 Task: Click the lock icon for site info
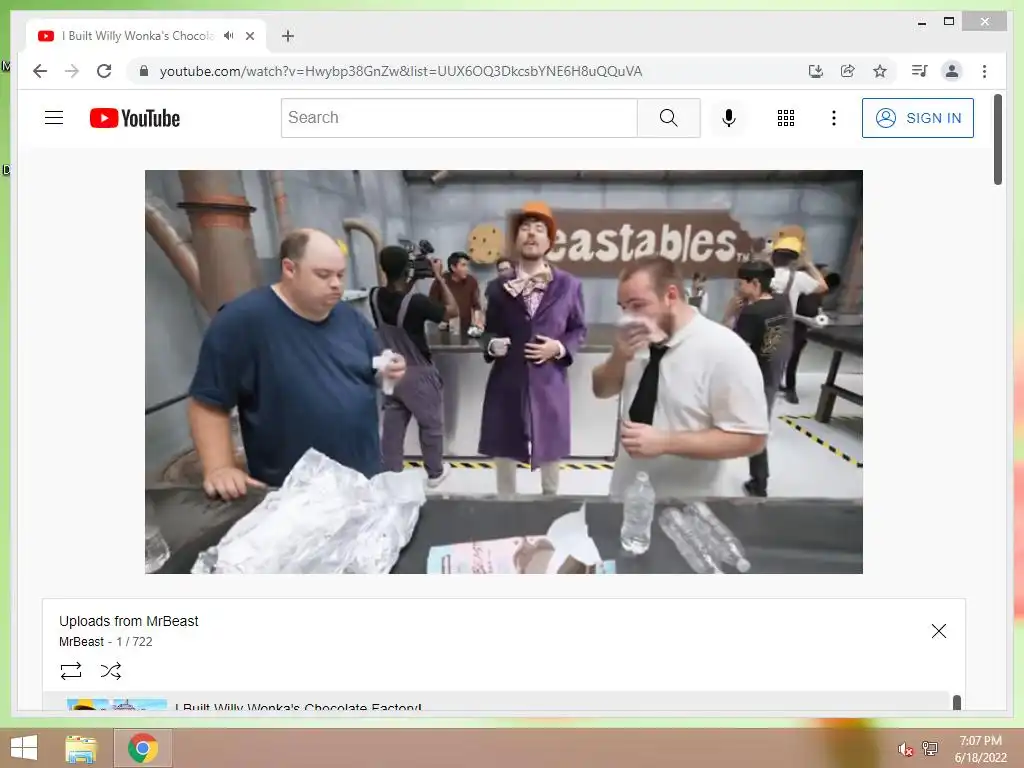(x=144, y=71)
